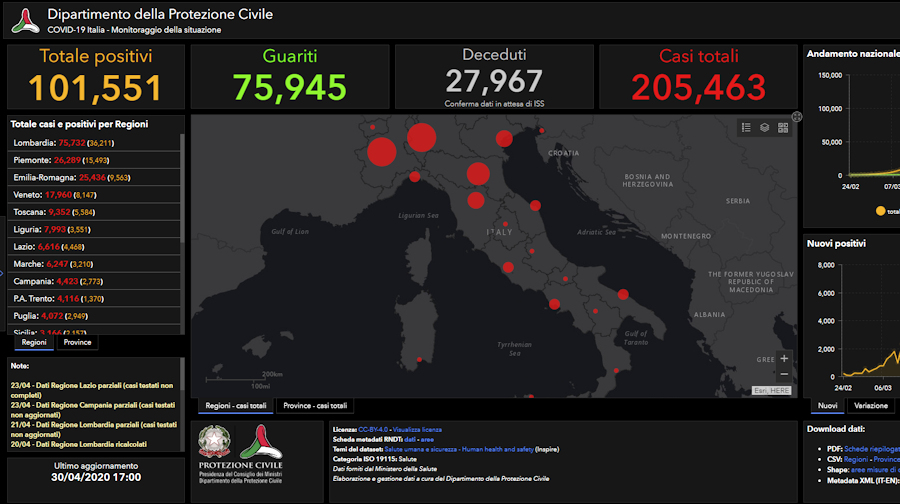This screenshot has height=504, width=900.
Task: Click the Note panel scrollbar
Action: [183, 374]
